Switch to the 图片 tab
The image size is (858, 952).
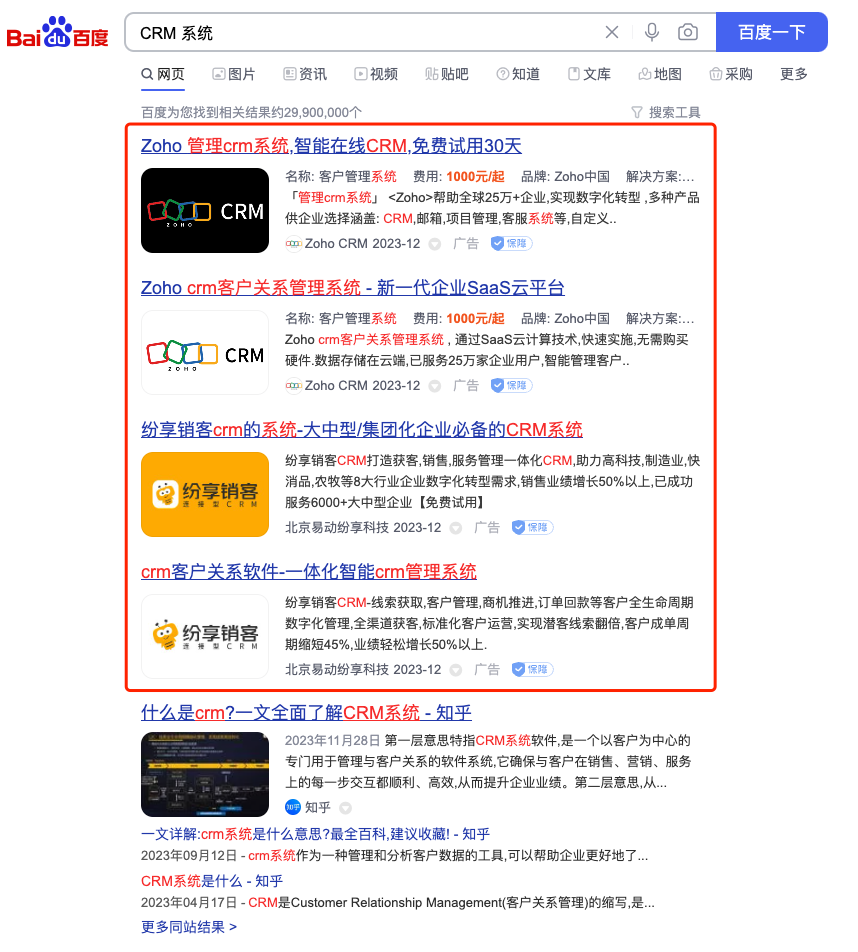(233, 73)
